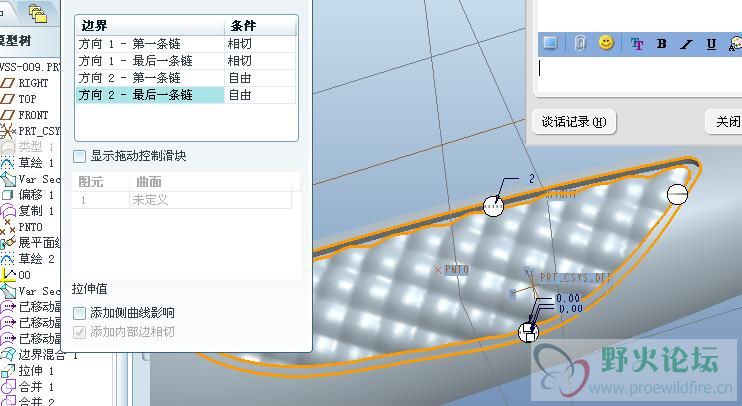The height and width of the screenshot is (406, 742).
Task: Open the font TT settings icon
Action: (x=637, y=44)
